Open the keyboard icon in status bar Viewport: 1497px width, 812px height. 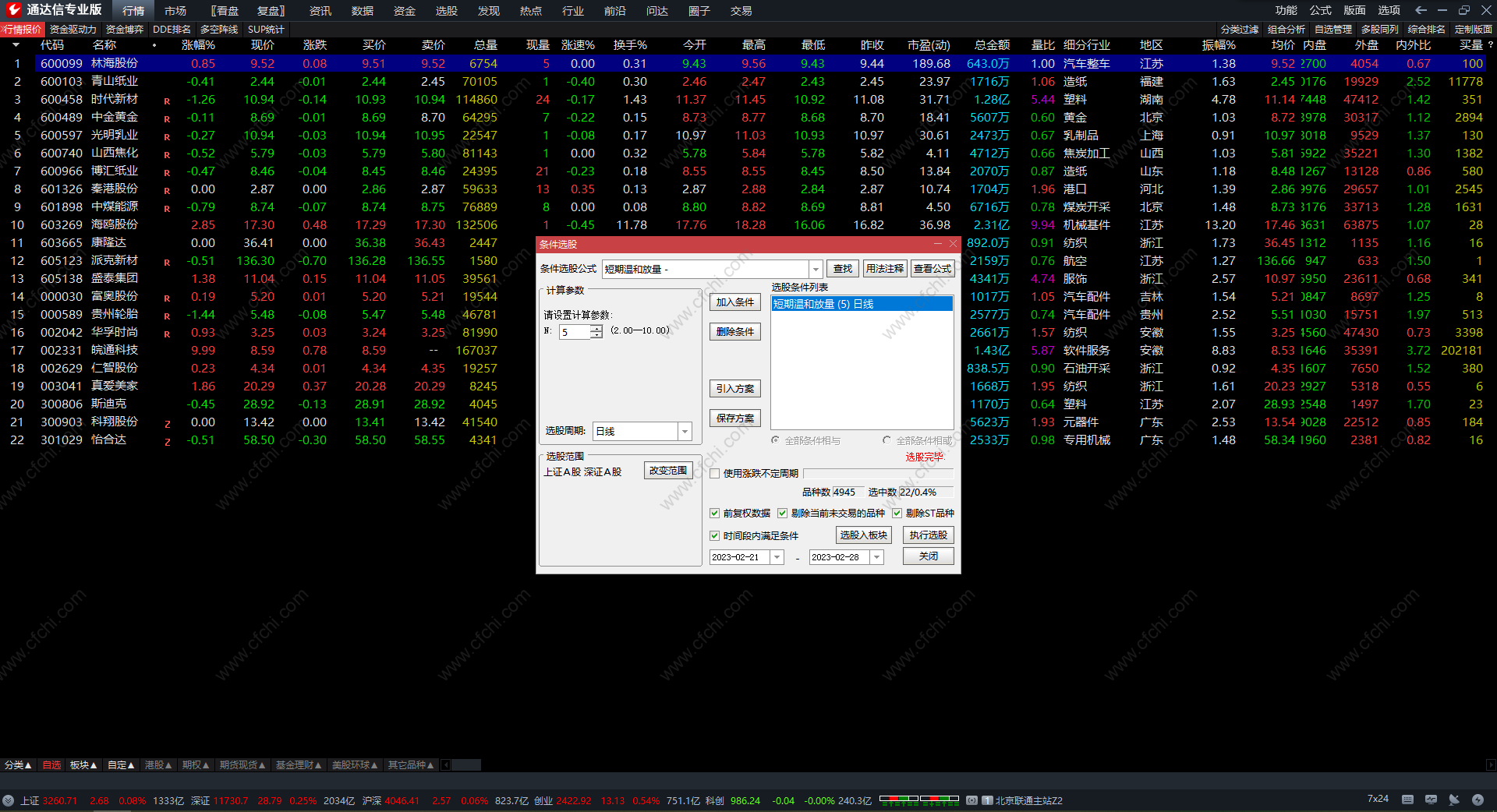coord(1407,800)
